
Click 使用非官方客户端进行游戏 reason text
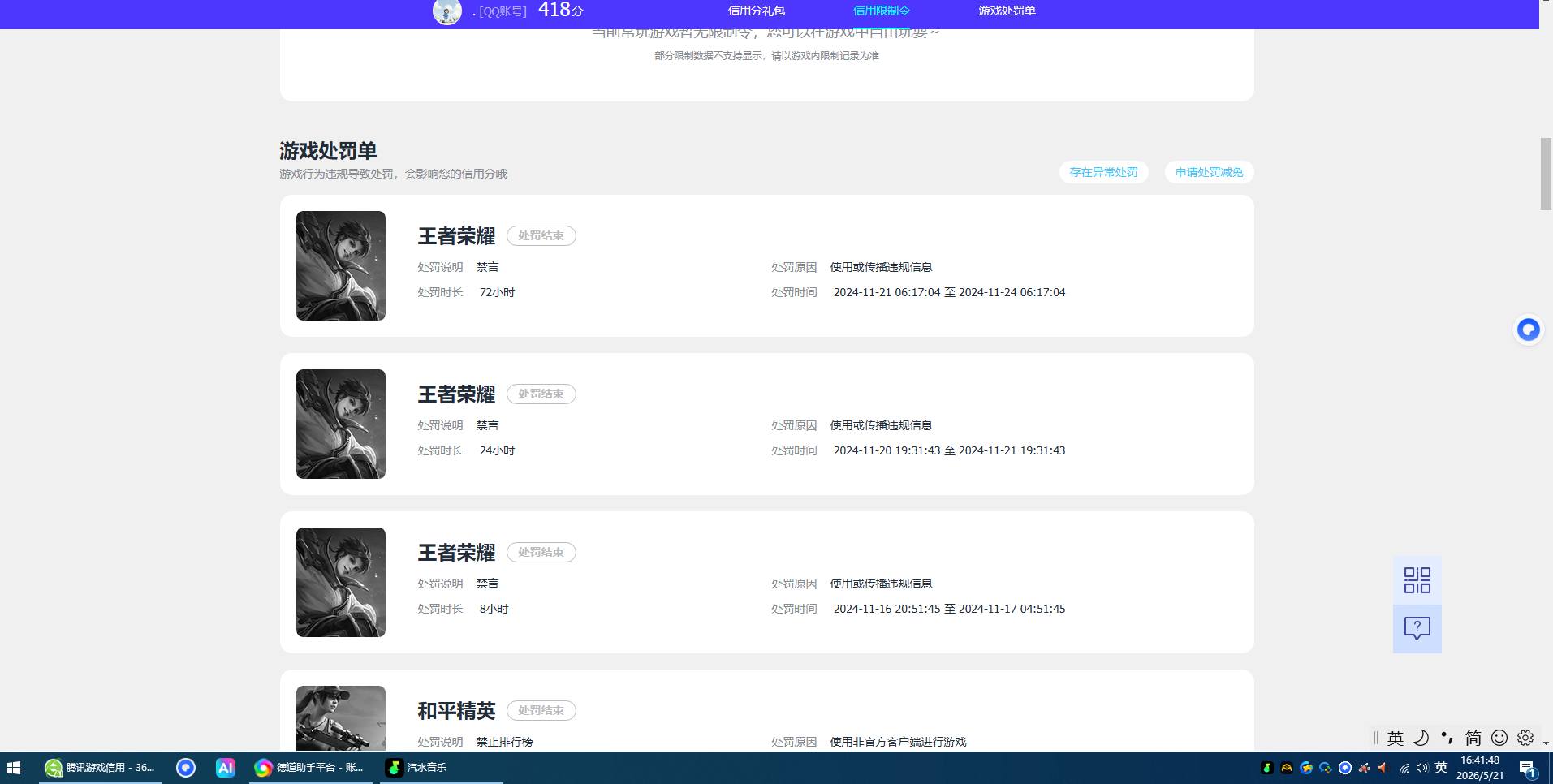(x=898, y=742)
